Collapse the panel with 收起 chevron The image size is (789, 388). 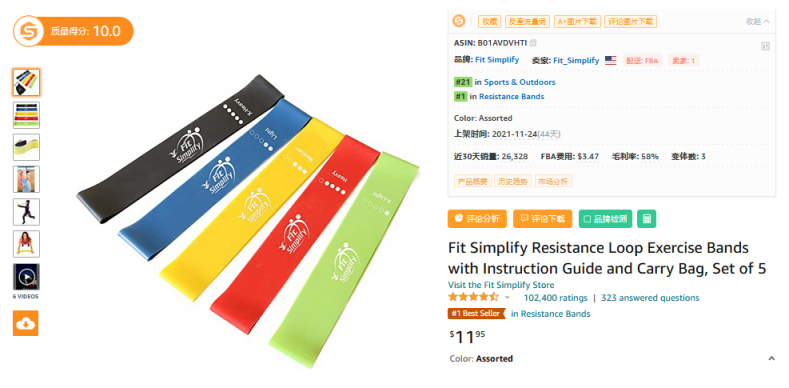coord(758,22)
